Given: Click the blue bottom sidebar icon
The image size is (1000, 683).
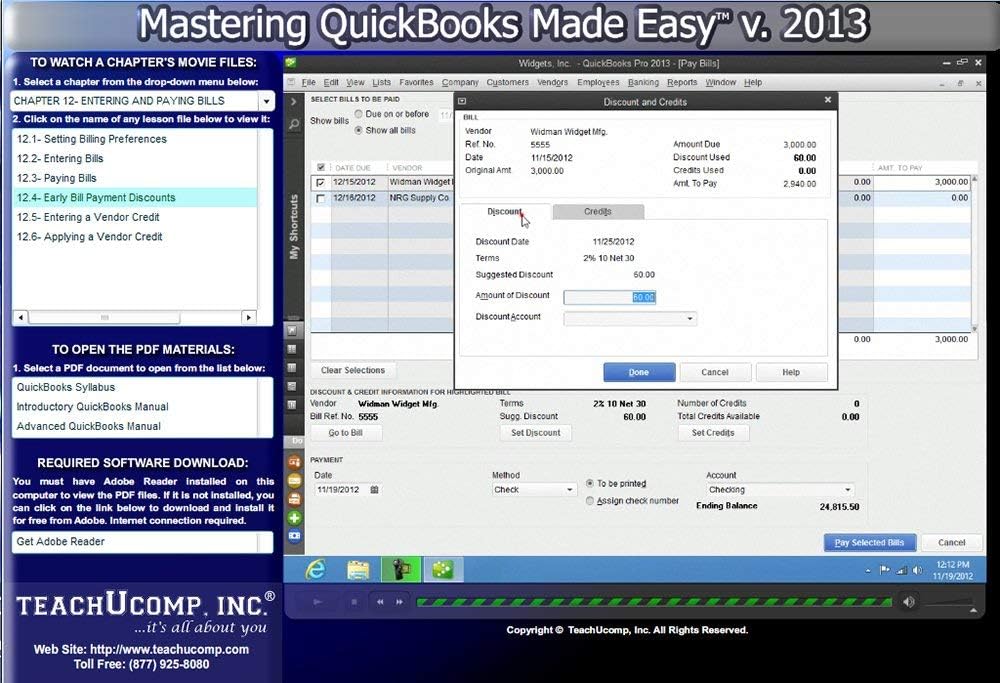Looking at the screenshot, I should (294, 536).
